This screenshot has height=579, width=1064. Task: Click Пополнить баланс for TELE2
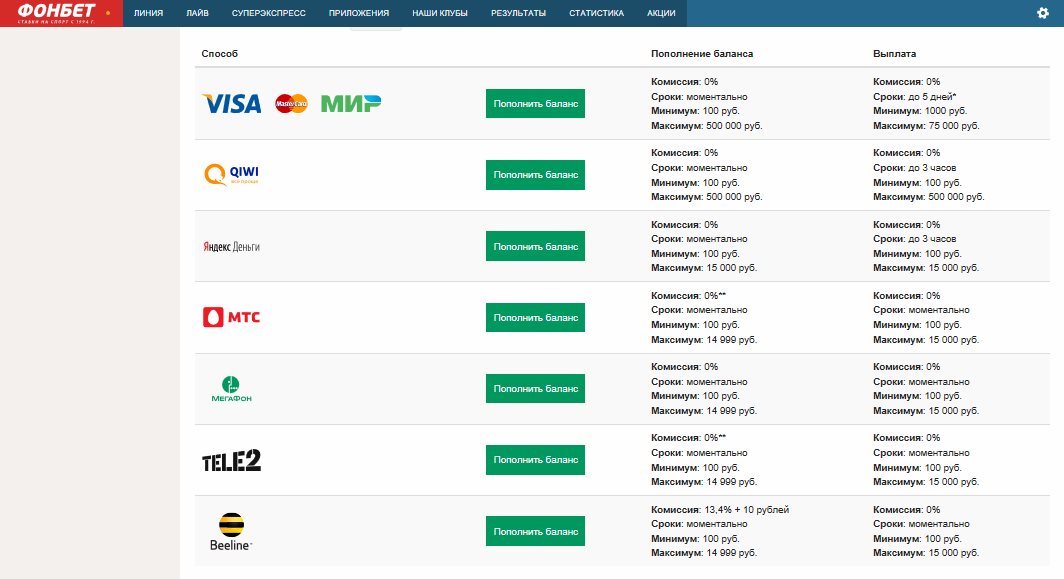535,460
